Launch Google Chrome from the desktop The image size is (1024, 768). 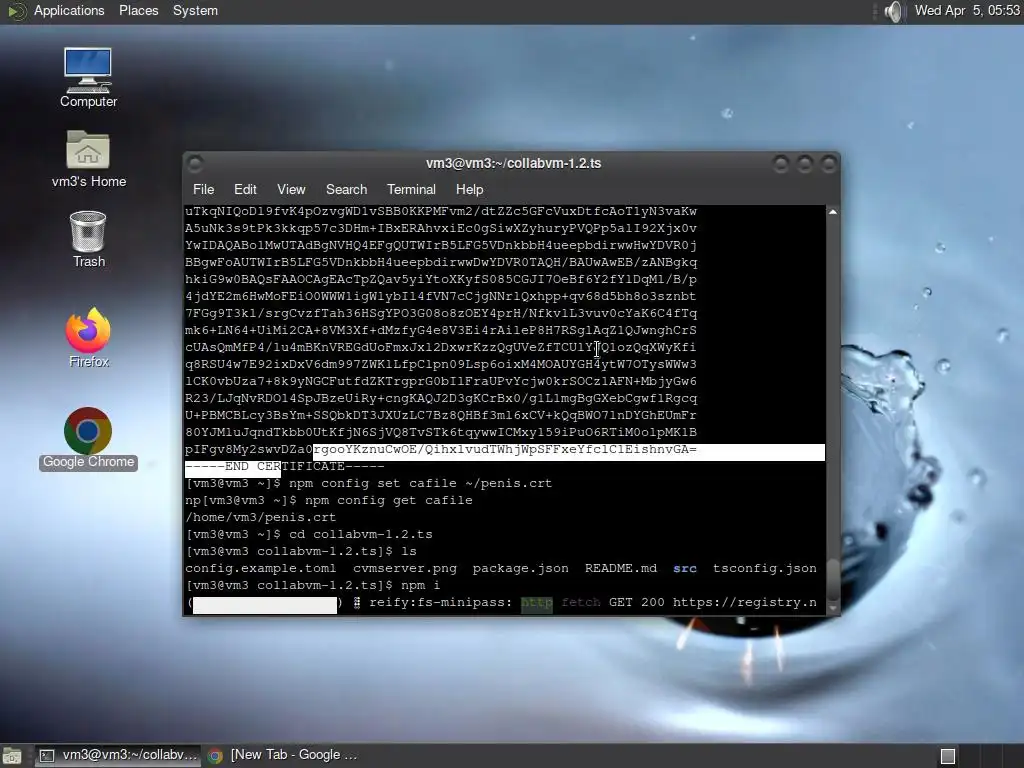[x=88, y=438]
